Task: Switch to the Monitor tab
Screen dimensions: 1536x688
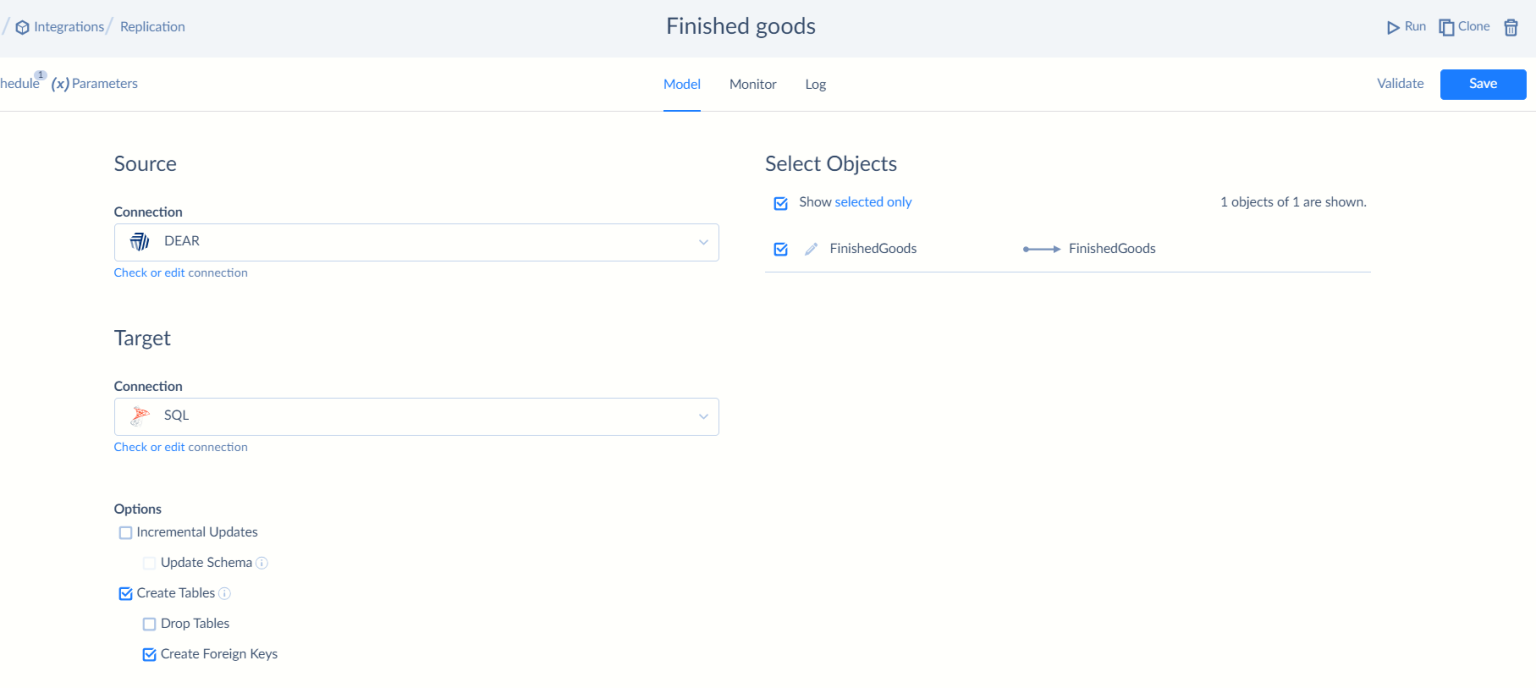Action: click(752, 84)
